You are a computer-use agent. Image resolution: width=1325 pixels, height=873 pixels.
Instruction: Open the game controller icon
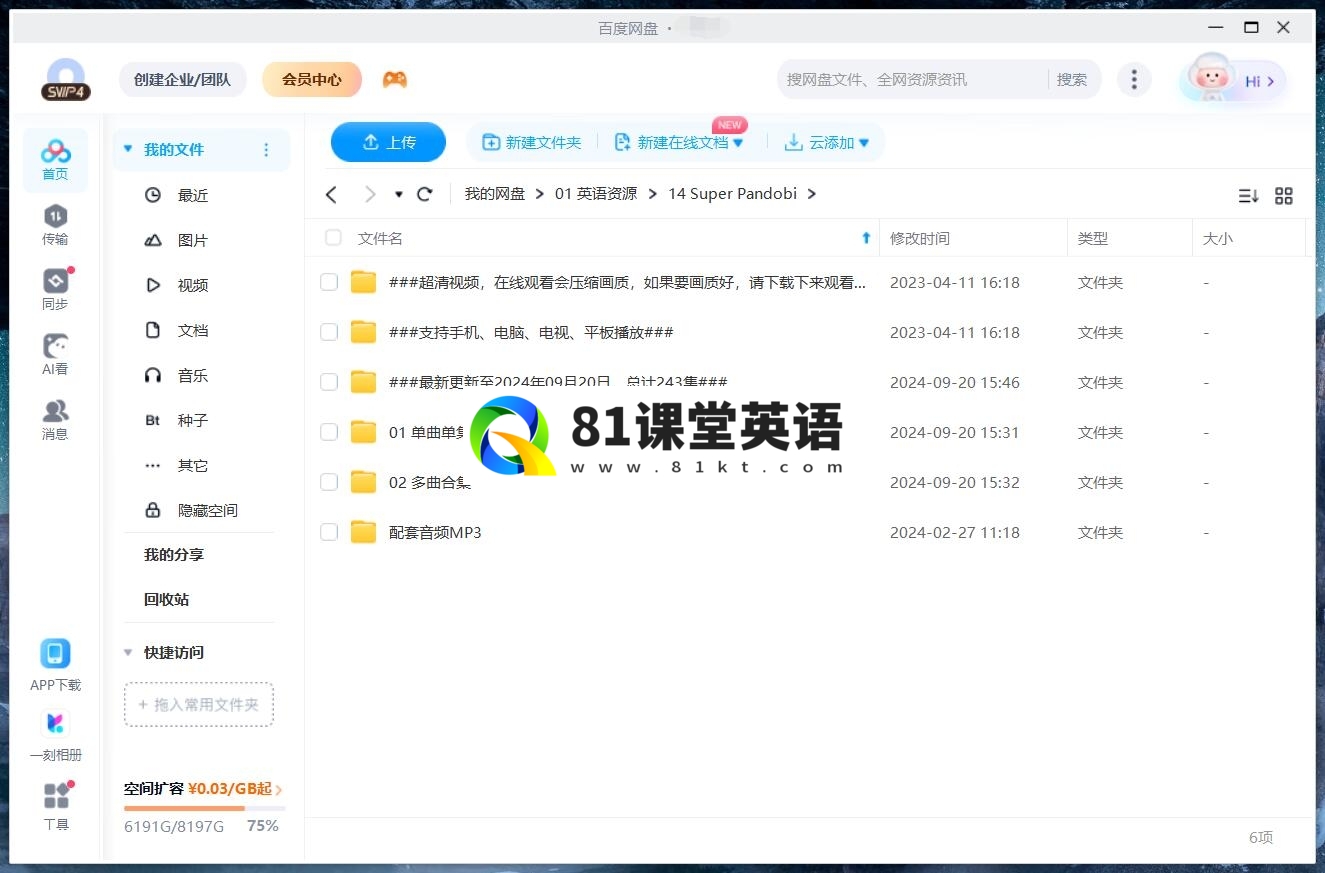pos(395,79)
